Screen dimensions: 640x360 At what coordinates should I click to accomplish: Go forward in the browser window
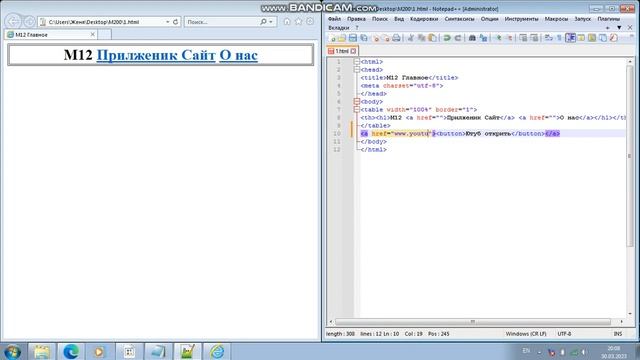click(x=29, y=21)
